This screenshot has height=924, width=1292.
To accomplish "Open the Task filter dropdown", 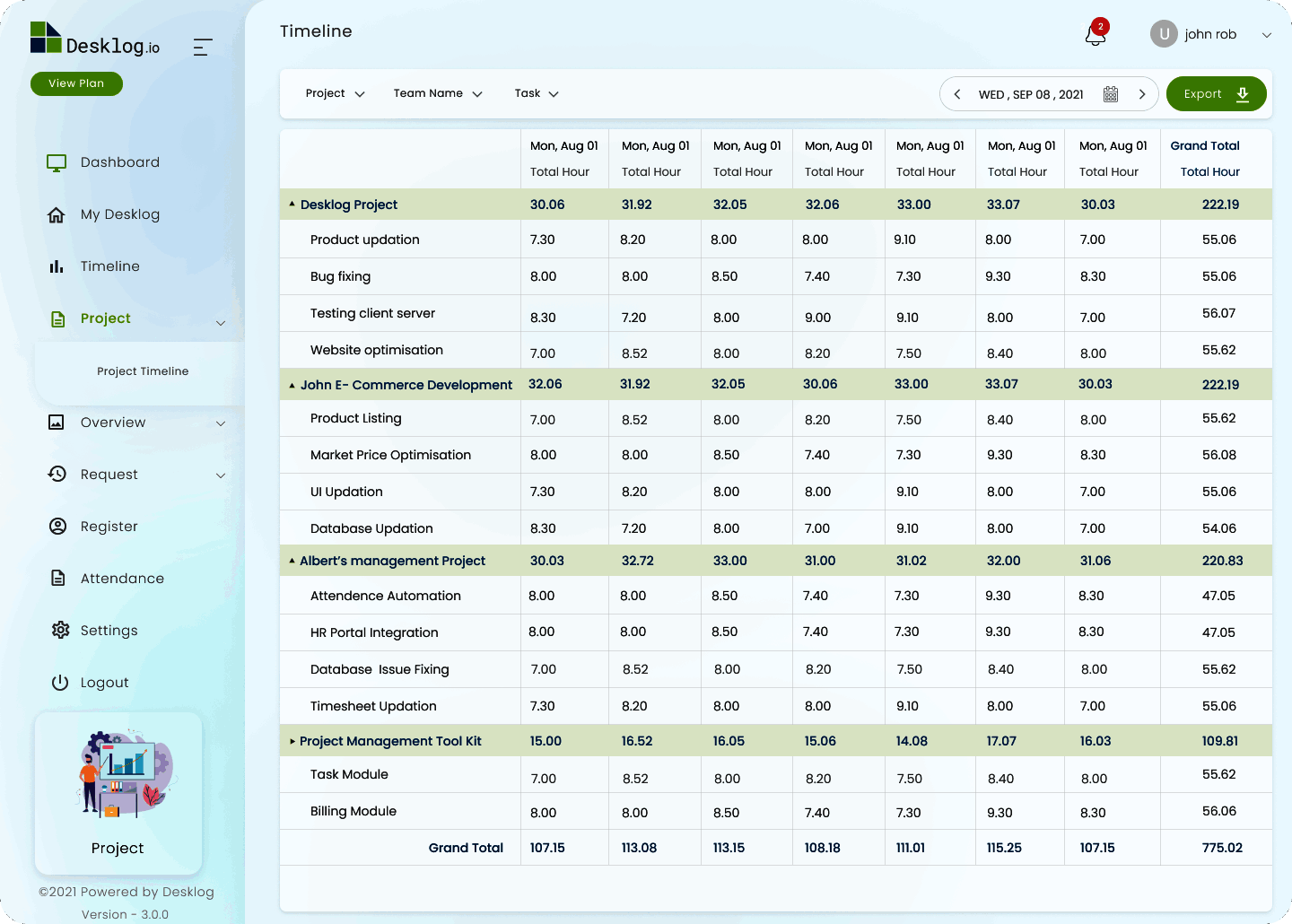I will [x=537, y=93].
